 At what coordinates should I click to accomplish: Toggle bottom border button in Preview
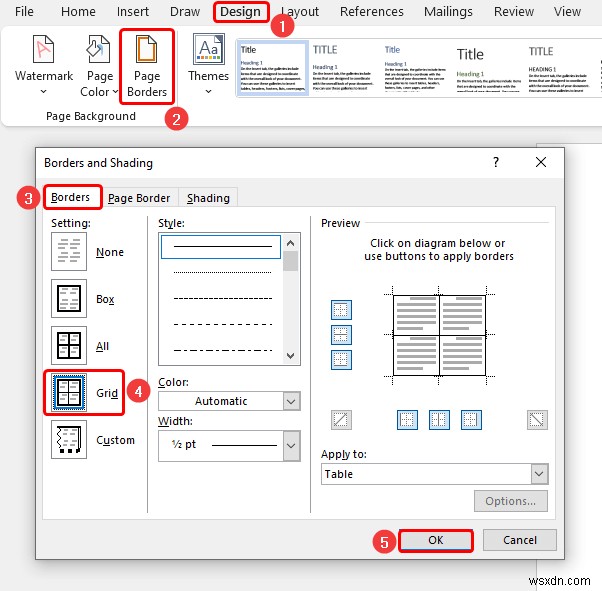[x=341, y=360]
